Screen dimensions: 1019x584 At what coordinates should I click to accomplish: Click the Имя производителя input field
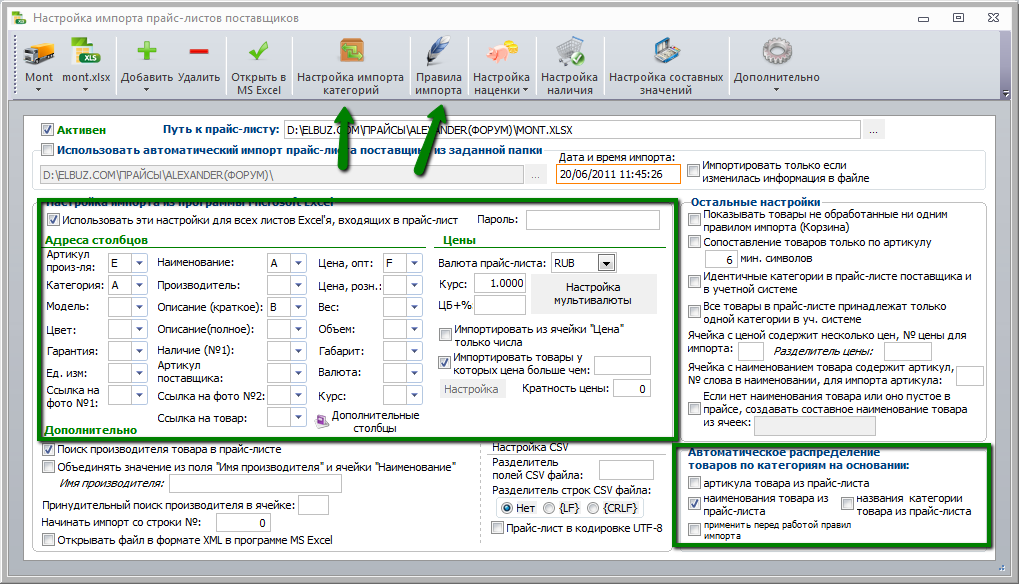point(255,483)
